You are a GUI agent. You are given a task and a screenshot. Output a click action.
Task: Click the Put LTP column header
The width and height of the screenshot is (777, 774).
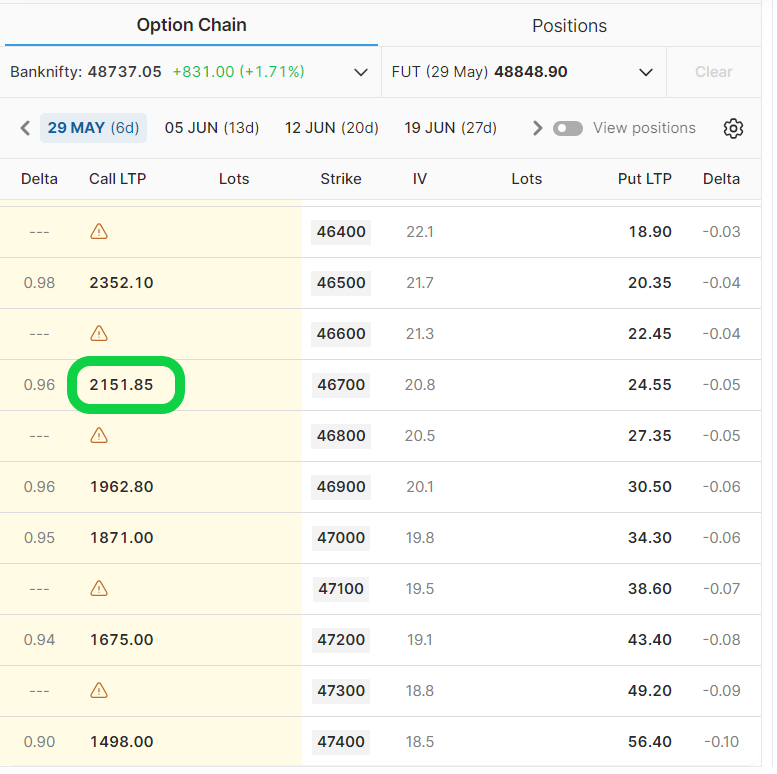point(644,179)
